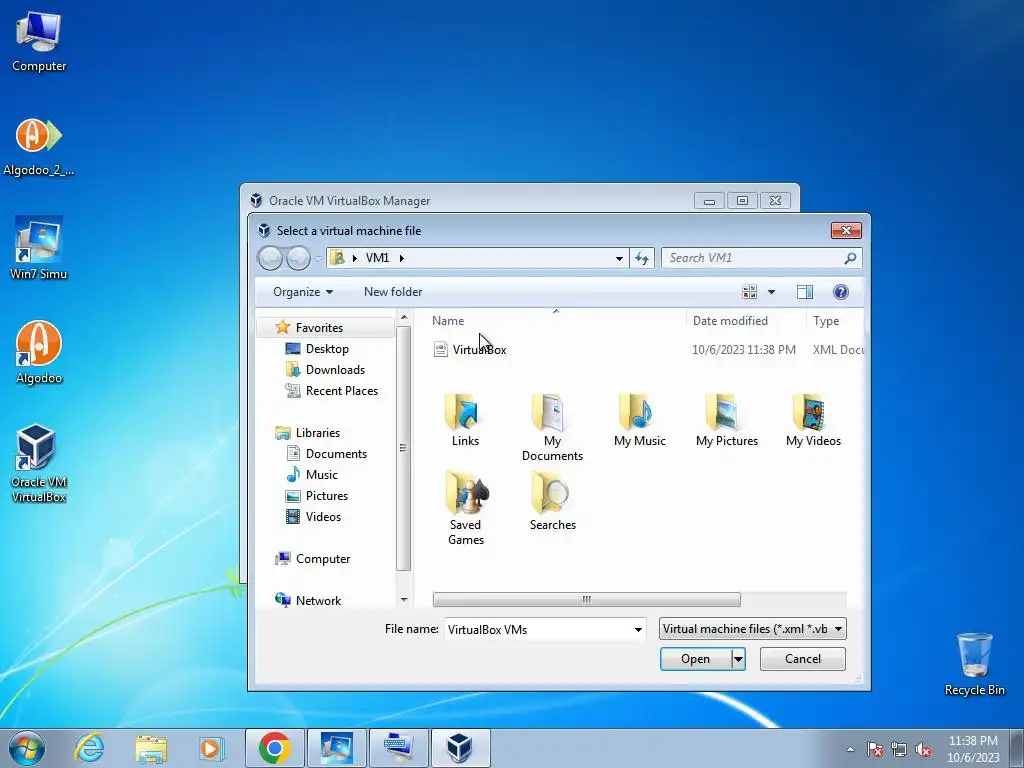1024x768 pixels.
Task: Select the Oracle VM VirtualBox desktop shortcut
Action: [x=39, y=464]
